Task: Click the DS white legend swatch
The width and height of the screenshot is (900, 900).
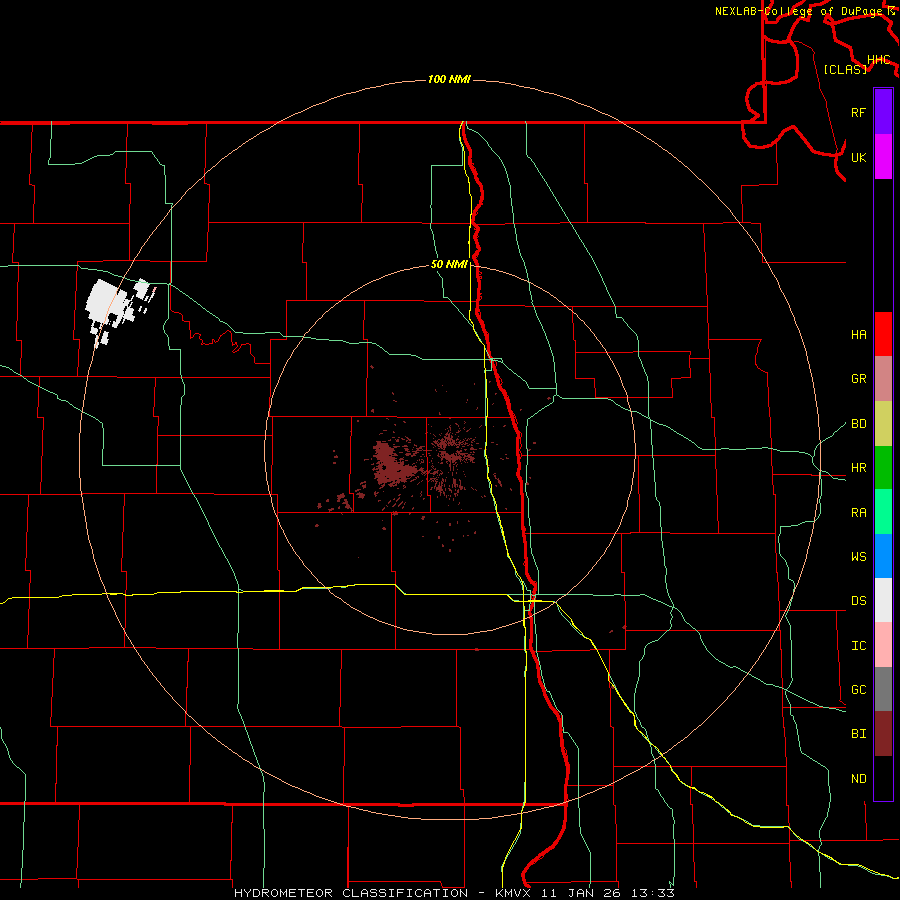Action: coord(883,600)
